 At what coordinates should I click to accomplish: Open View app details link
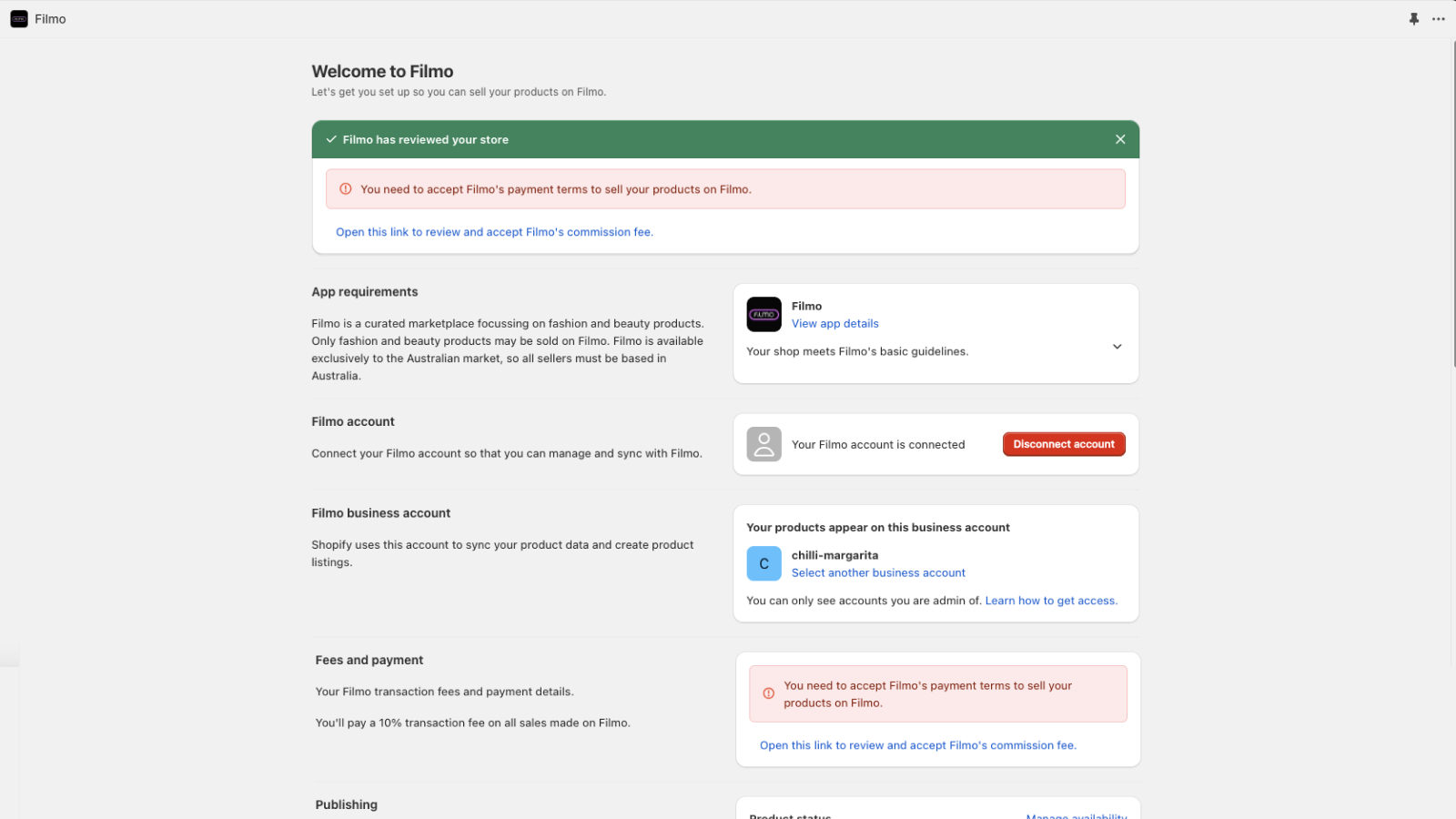(834, 324)
